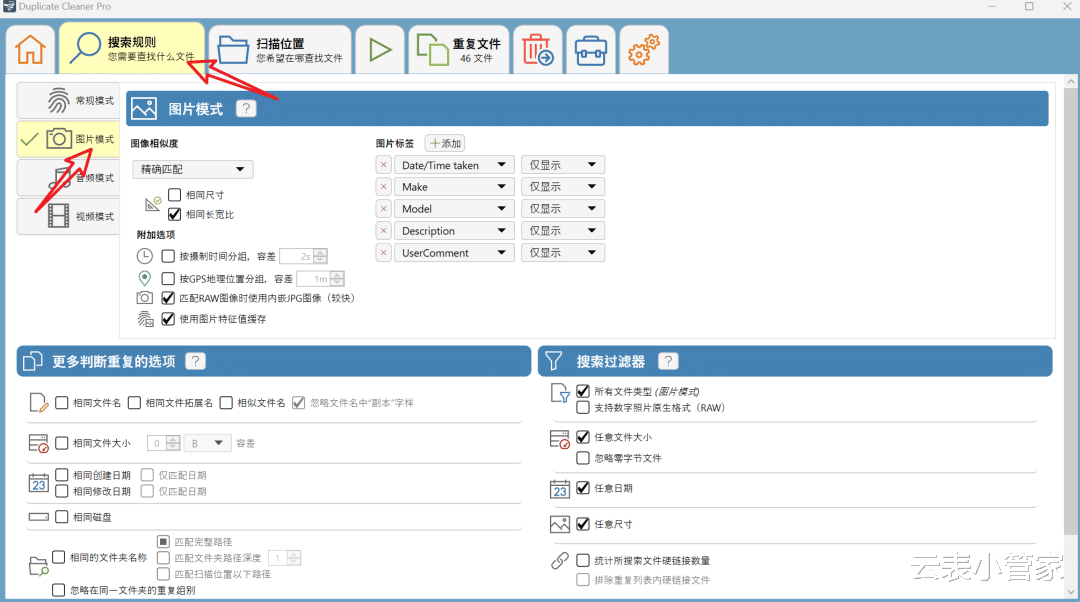Open the Date/Time taken tag dropdown
This screenshot has width=1080, height=602.
point(455,165)
